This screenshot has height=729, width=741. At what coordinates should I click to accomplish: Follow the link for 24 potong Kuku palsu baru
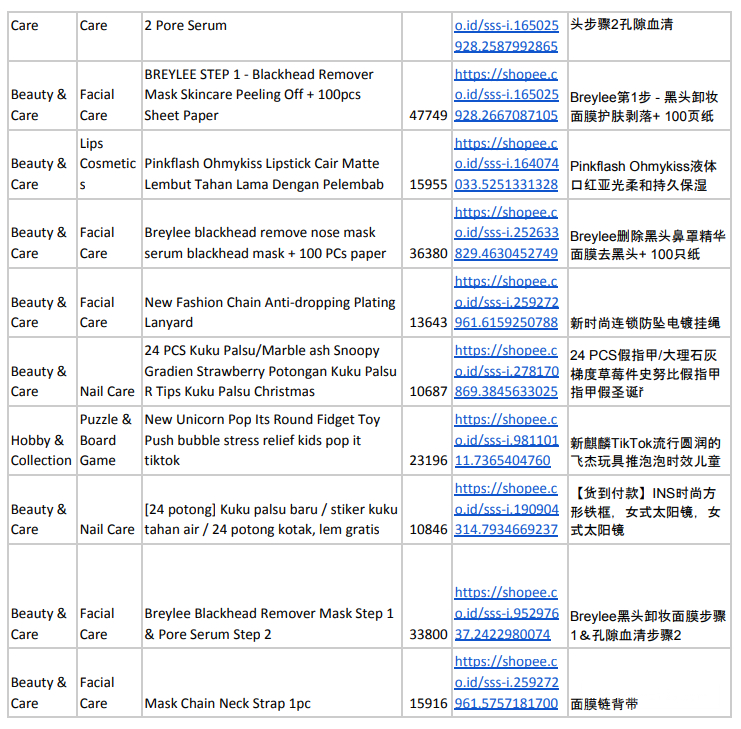(x=506, y=509)
